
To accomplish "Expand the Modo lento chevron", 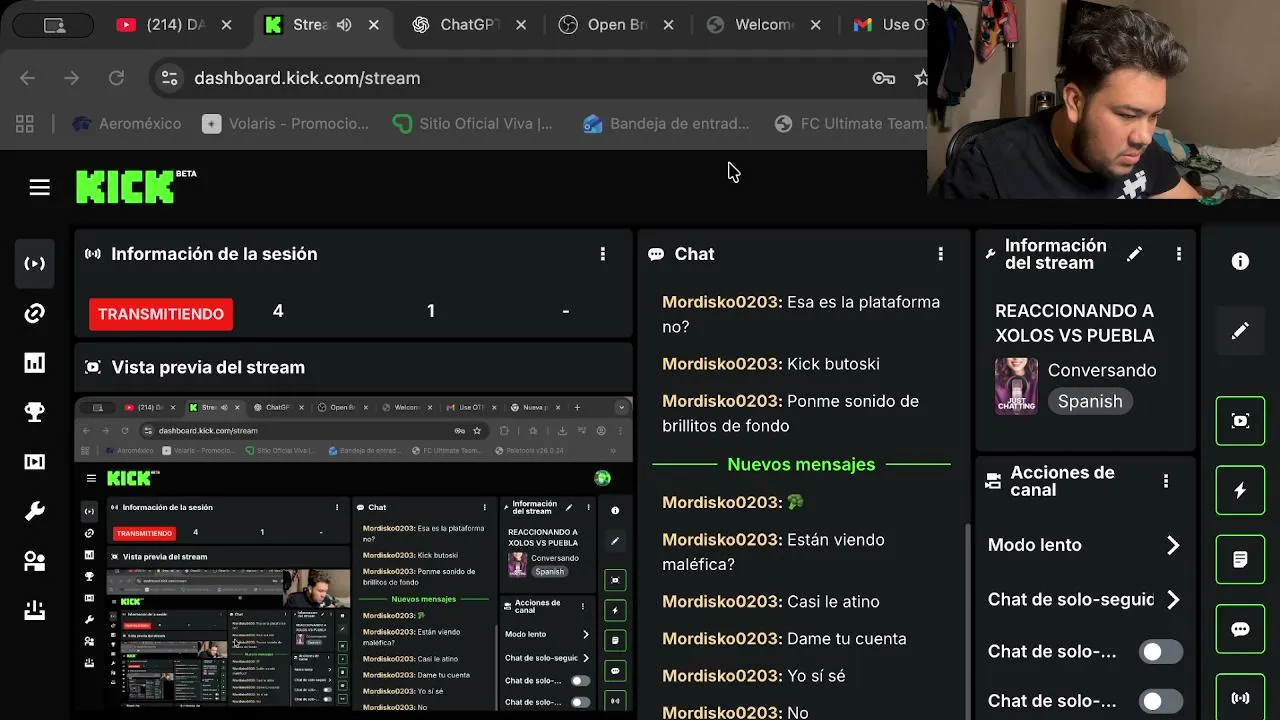I will [x=1173, y=545].
